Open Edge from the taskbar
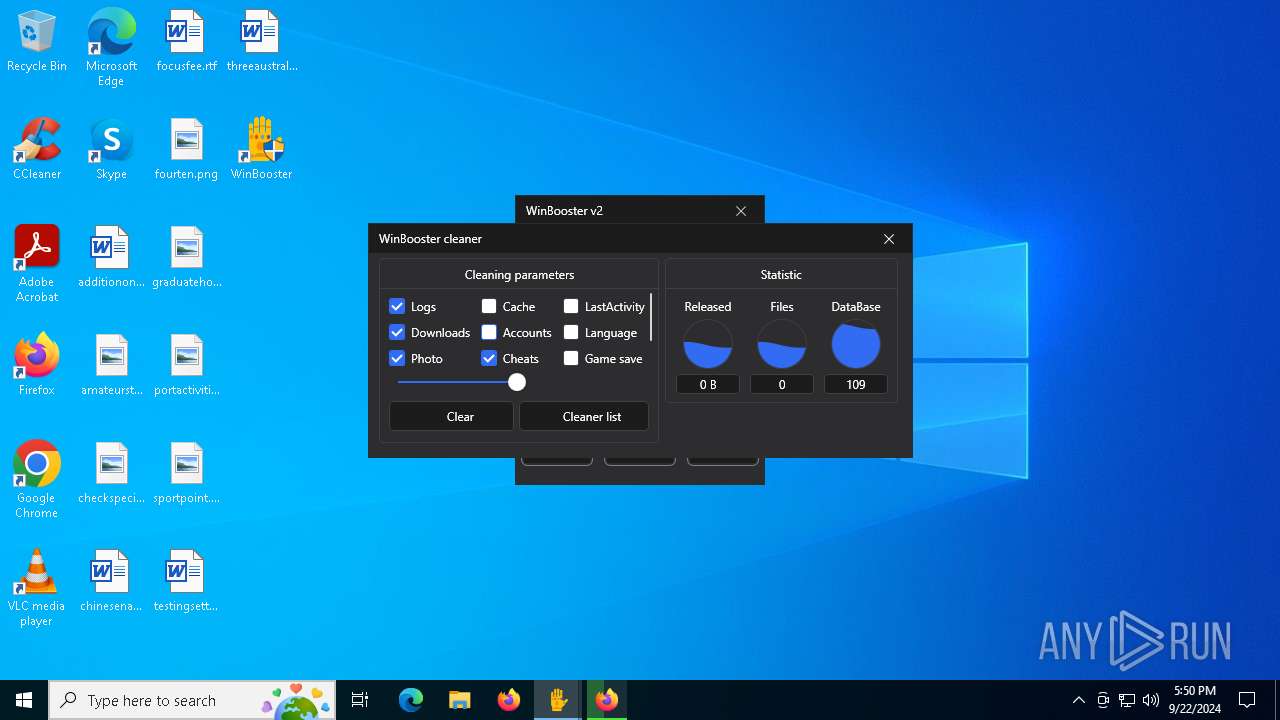 click(411, 700)
